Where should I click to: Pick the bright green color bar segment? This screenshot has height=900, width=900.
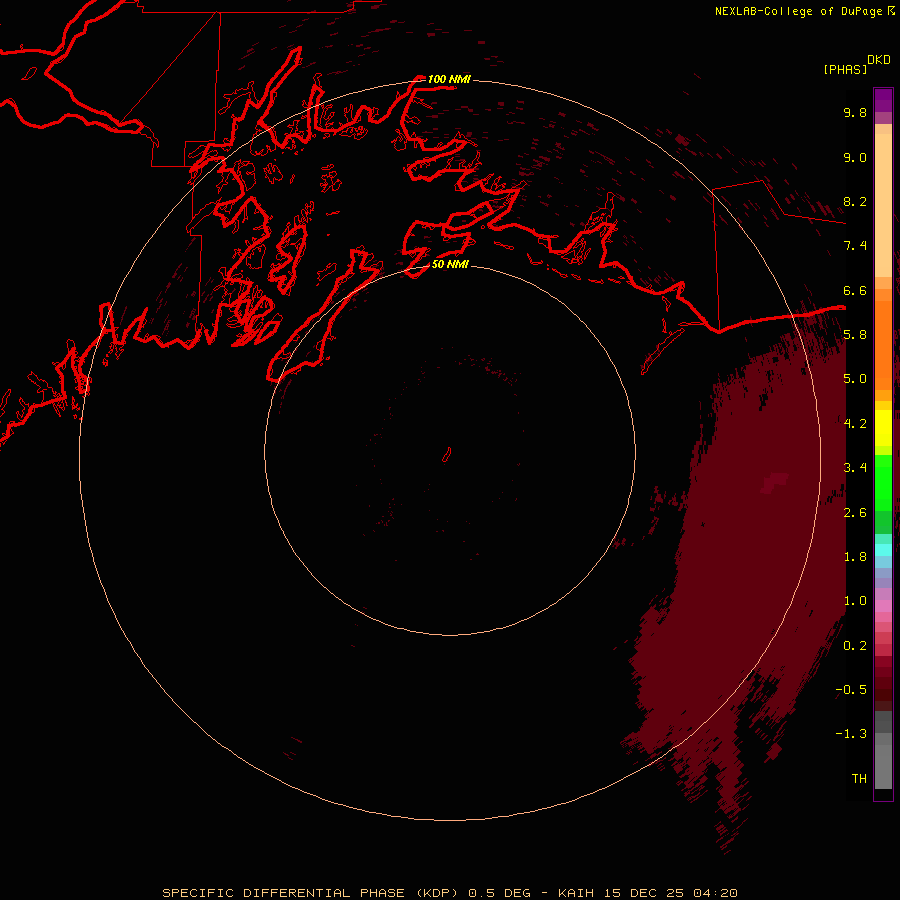tap(883, 483)
